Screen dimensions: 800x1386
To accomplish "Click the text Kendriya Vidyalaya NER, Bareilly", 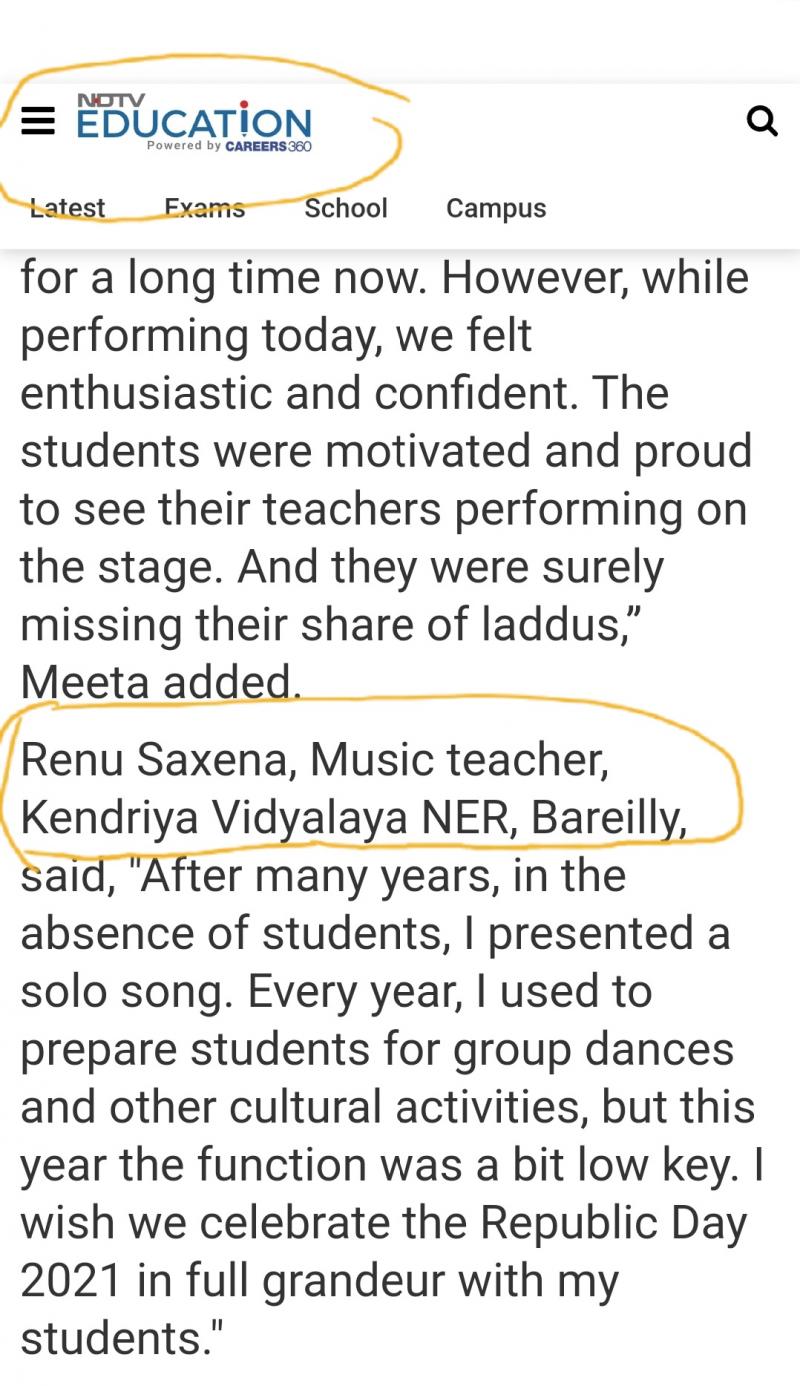I will tap(354, 818).
